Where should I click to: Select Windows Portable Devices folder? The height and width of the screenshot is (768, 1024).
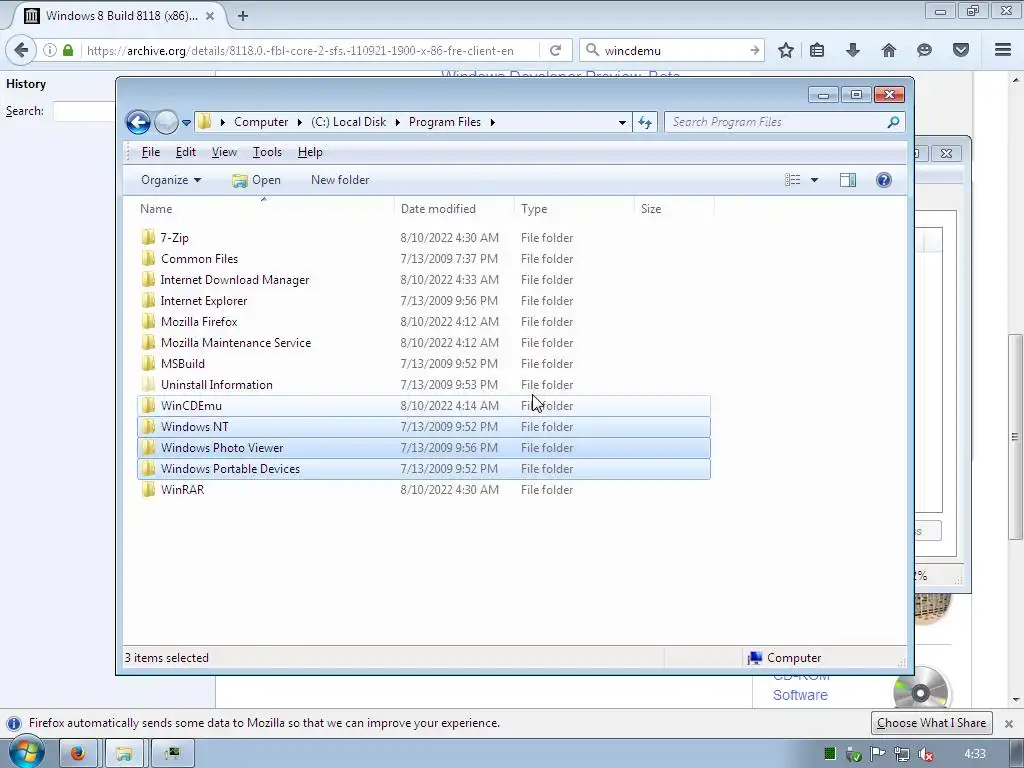tap(424, 468)
